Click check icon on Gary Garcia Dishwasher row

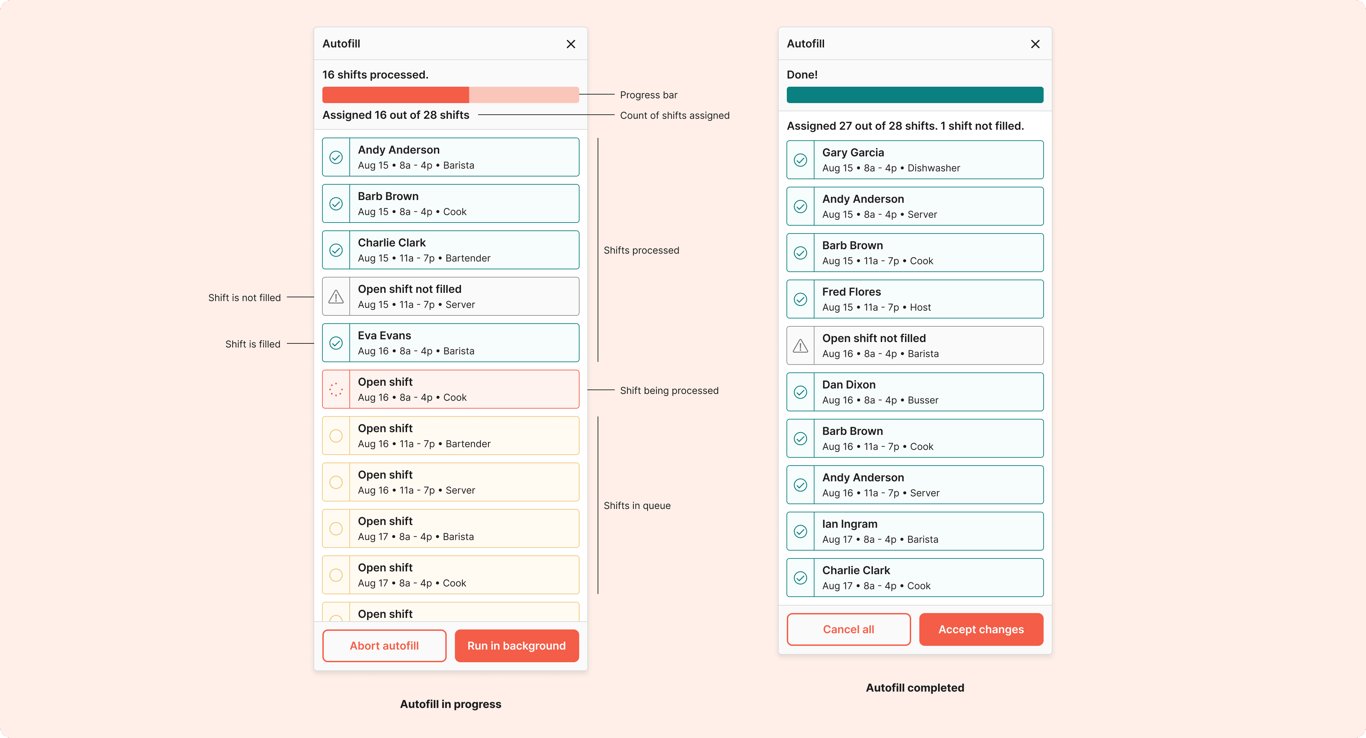(x=800, y=160)
